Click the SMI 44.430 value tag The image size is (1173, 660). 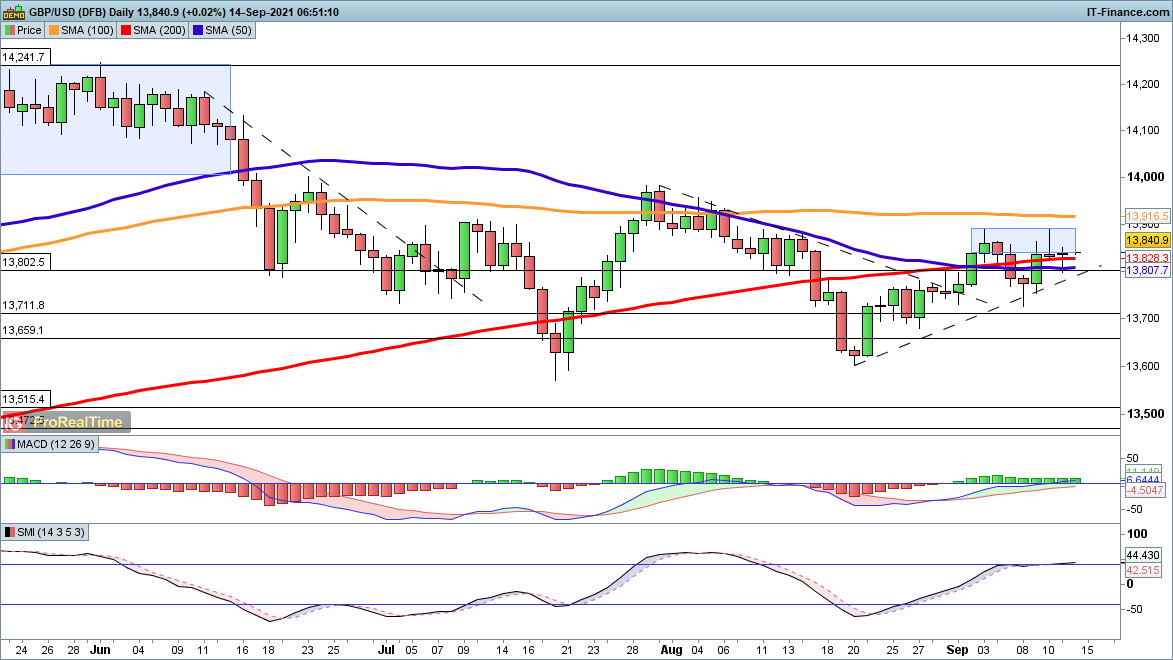point(1142,555)
